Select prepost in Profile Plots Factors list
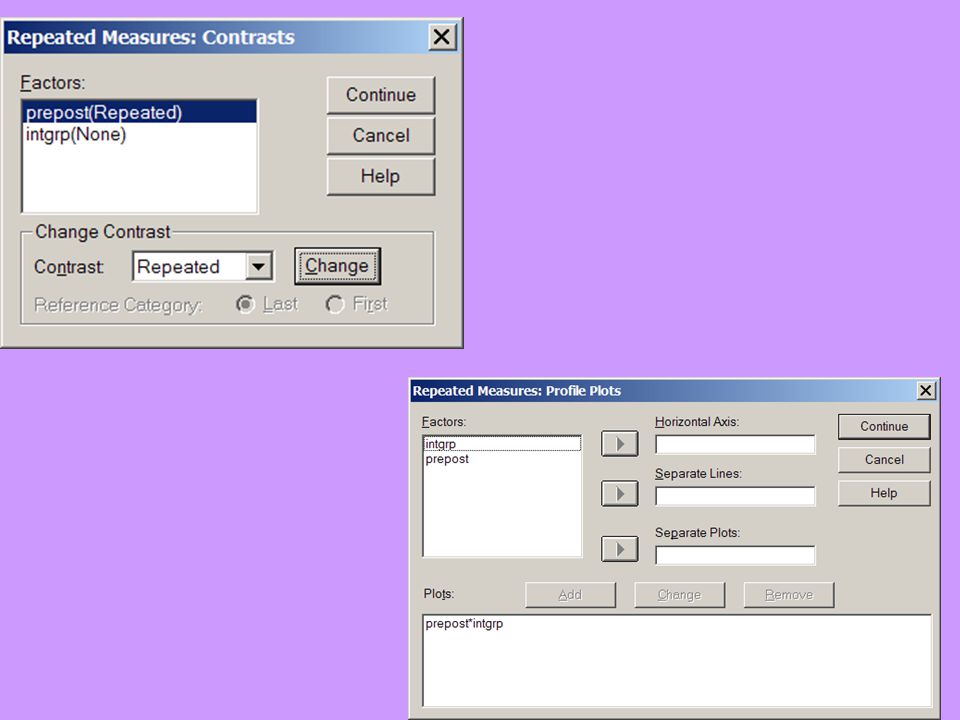The image size is (960, 720). coord(502,459)
